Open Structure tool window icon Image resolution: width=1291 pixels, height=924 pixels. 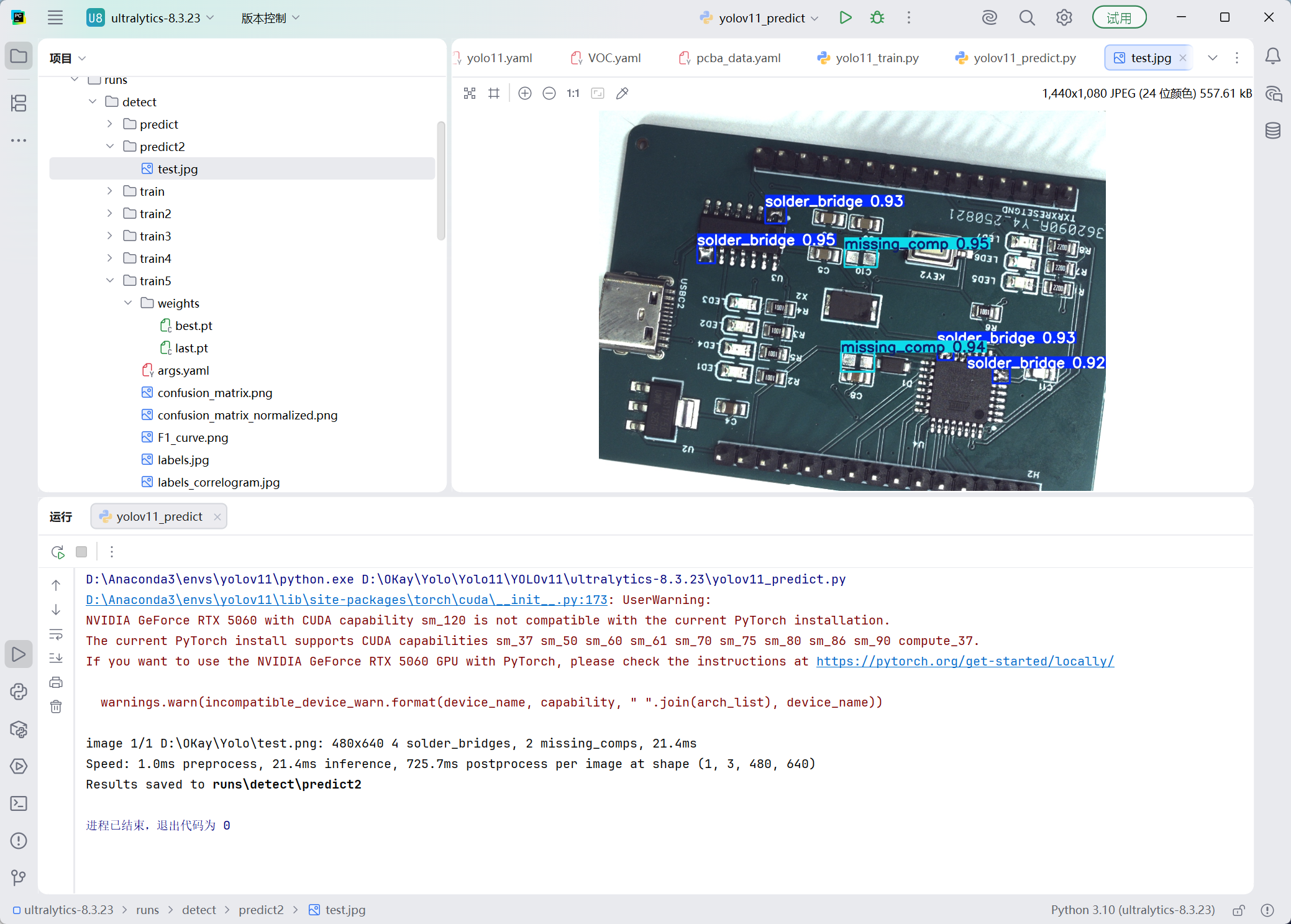point(19,103)
